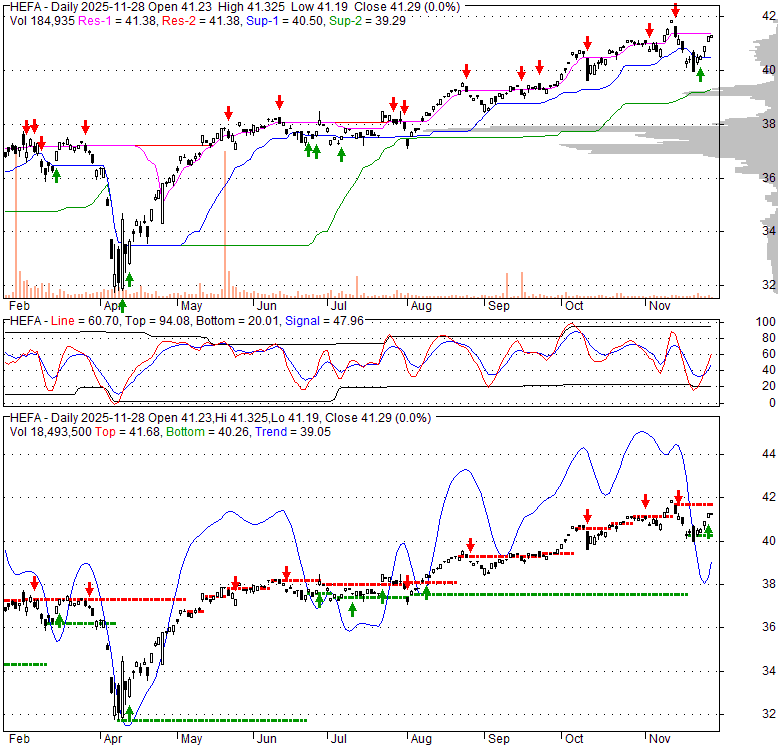
Task: Click the '44' price axis value
Action: pos(769,454)
